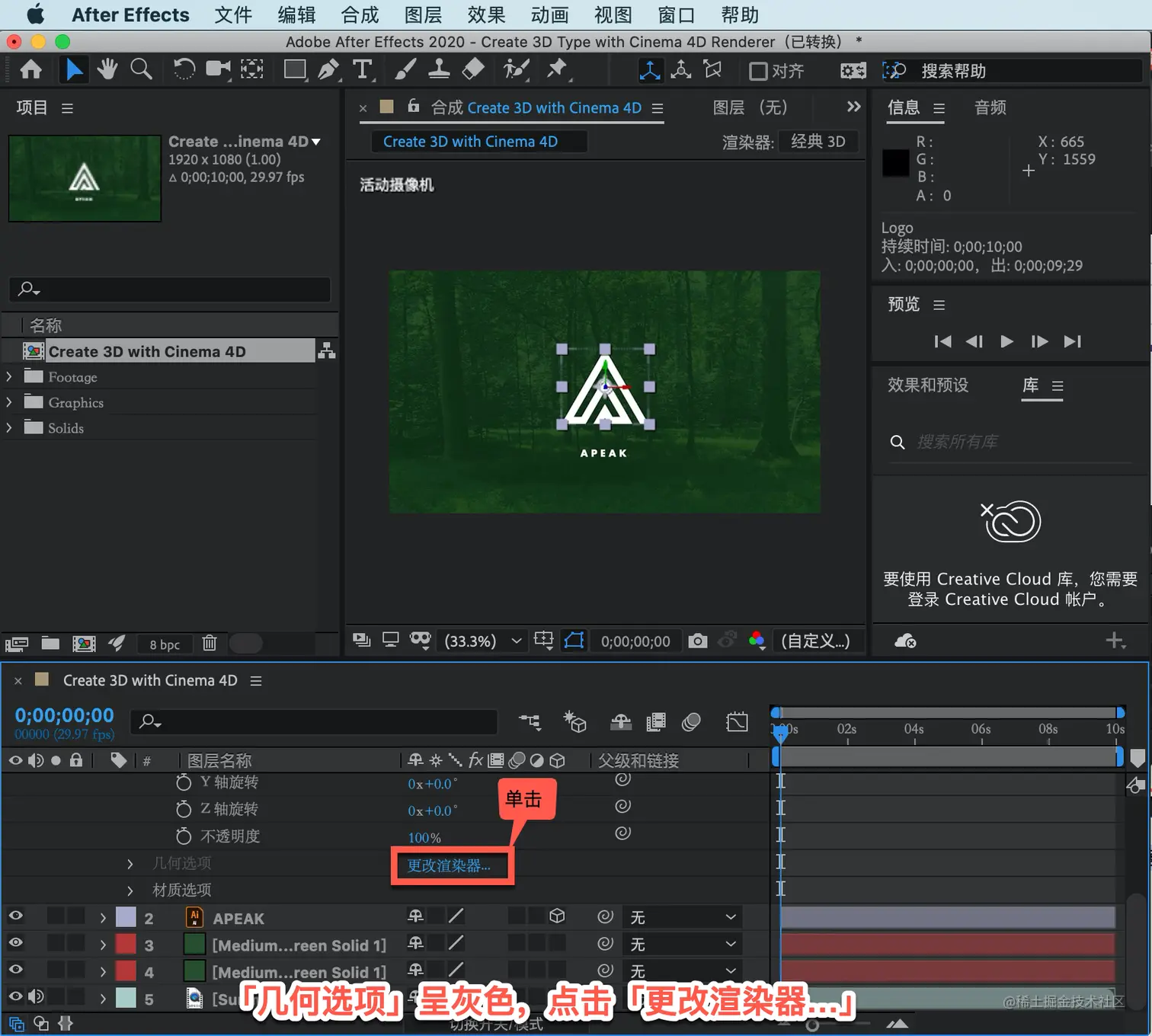Open the 文件 menu

(x=233, y=14)
